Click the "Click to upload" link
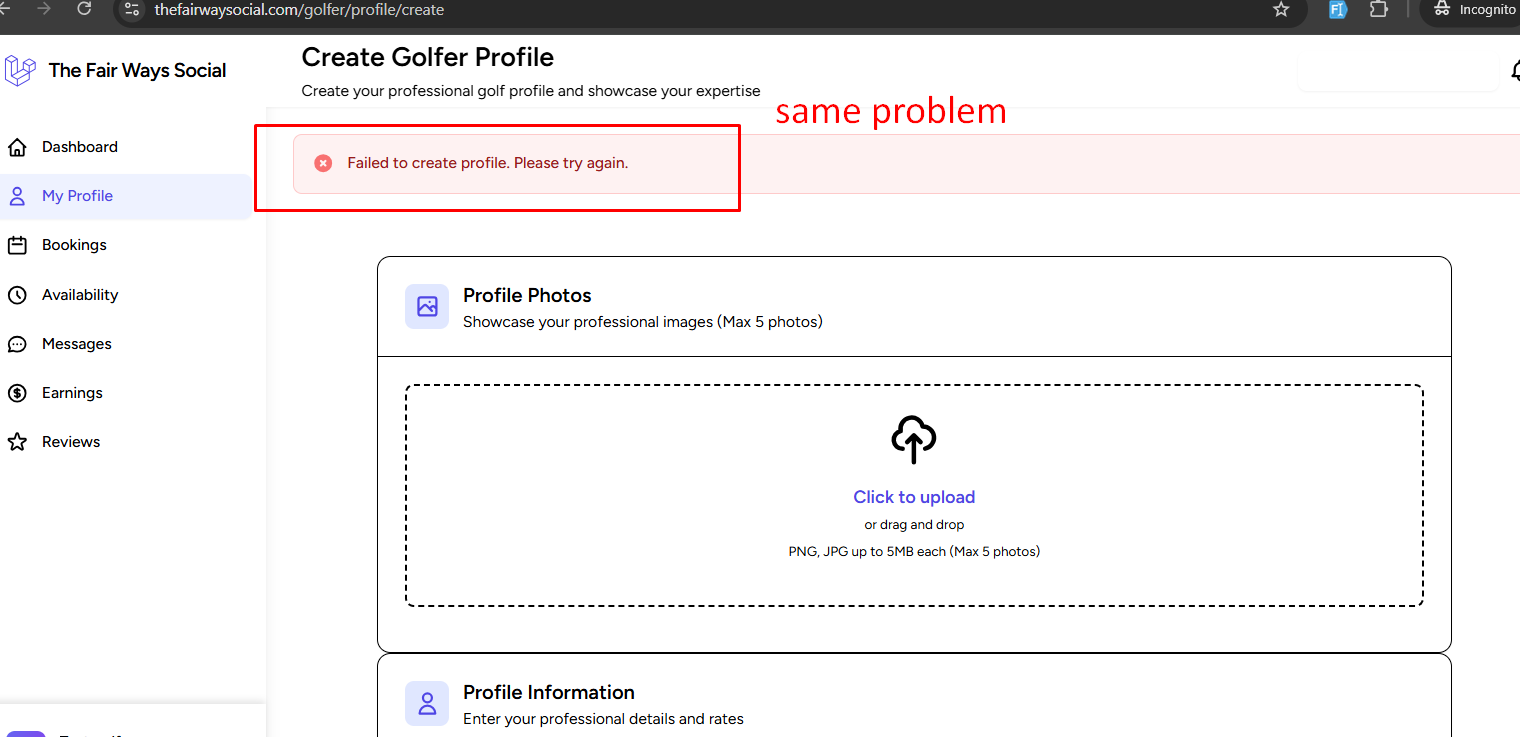The image size is (1520, 737). 914,497
